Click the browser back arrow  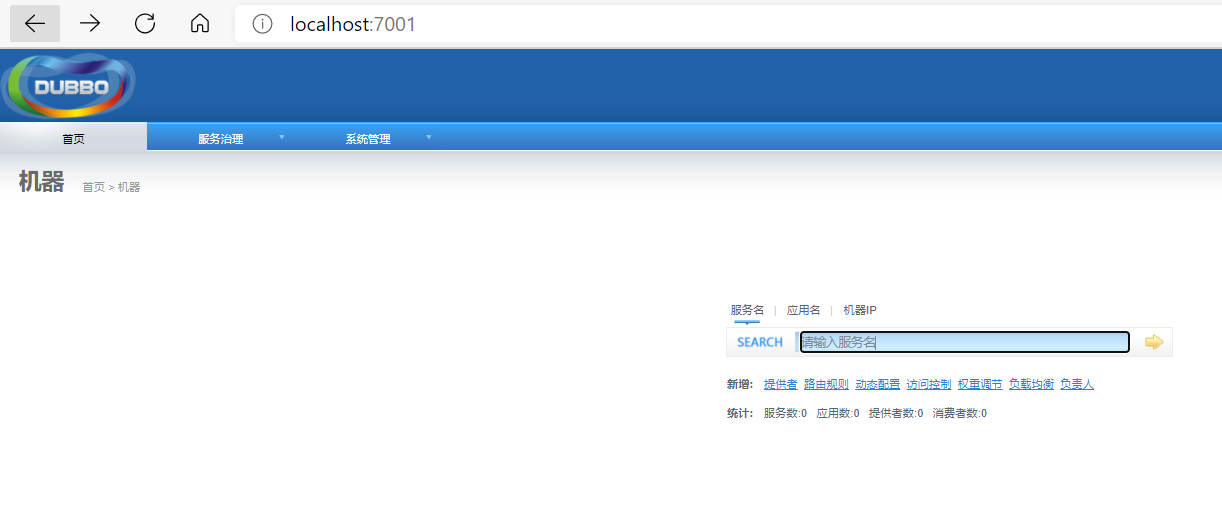35,24
